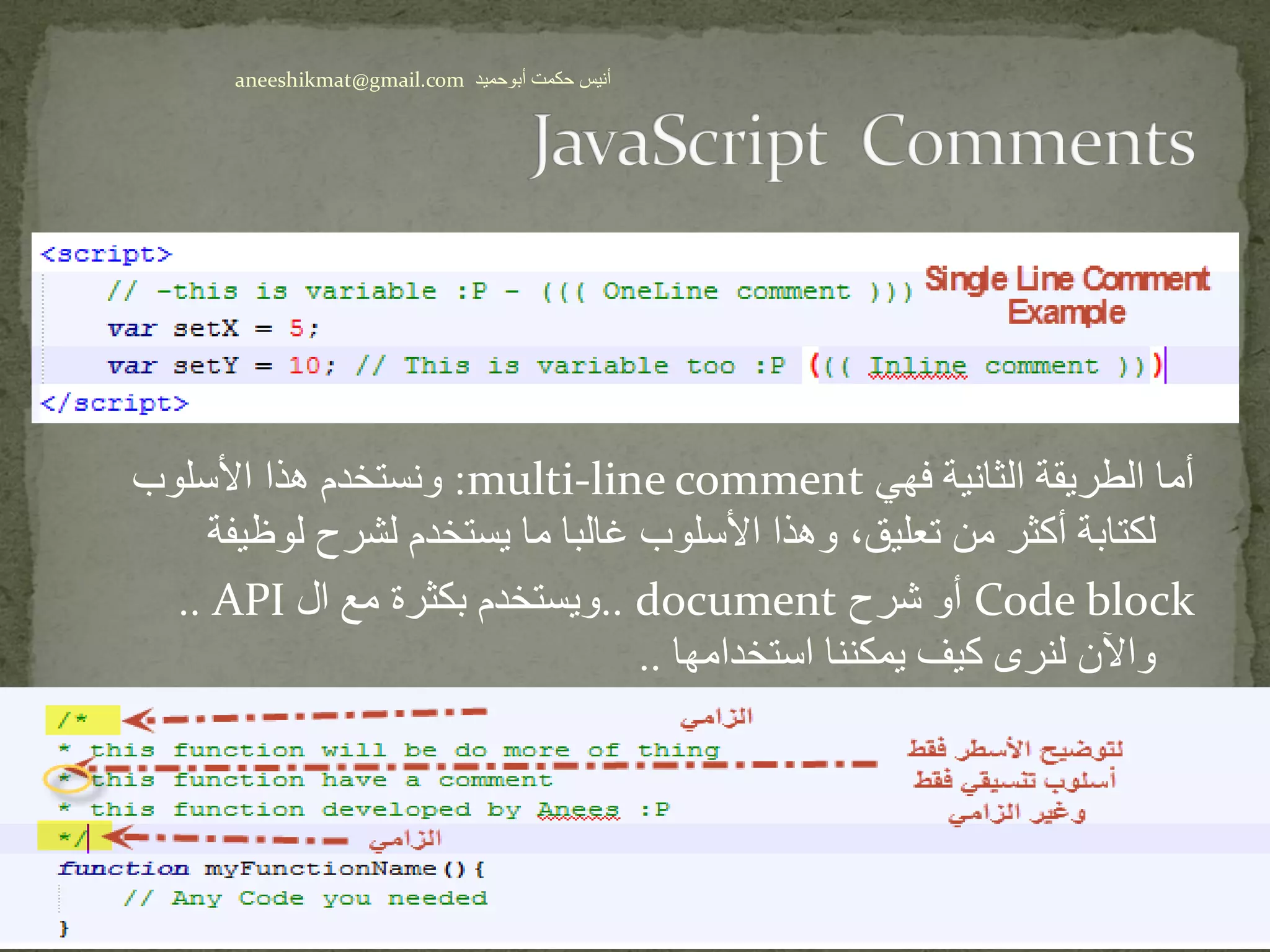Screen dimensions: 1270x952
Task: Click the '// Any Code you needed' comment
Action: [x=305, y=898]
